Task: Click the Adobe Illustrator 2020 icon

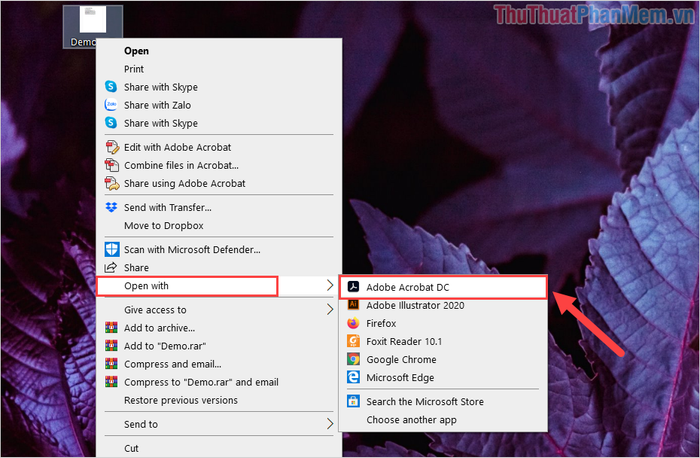Action: click(x=353, y=305)
